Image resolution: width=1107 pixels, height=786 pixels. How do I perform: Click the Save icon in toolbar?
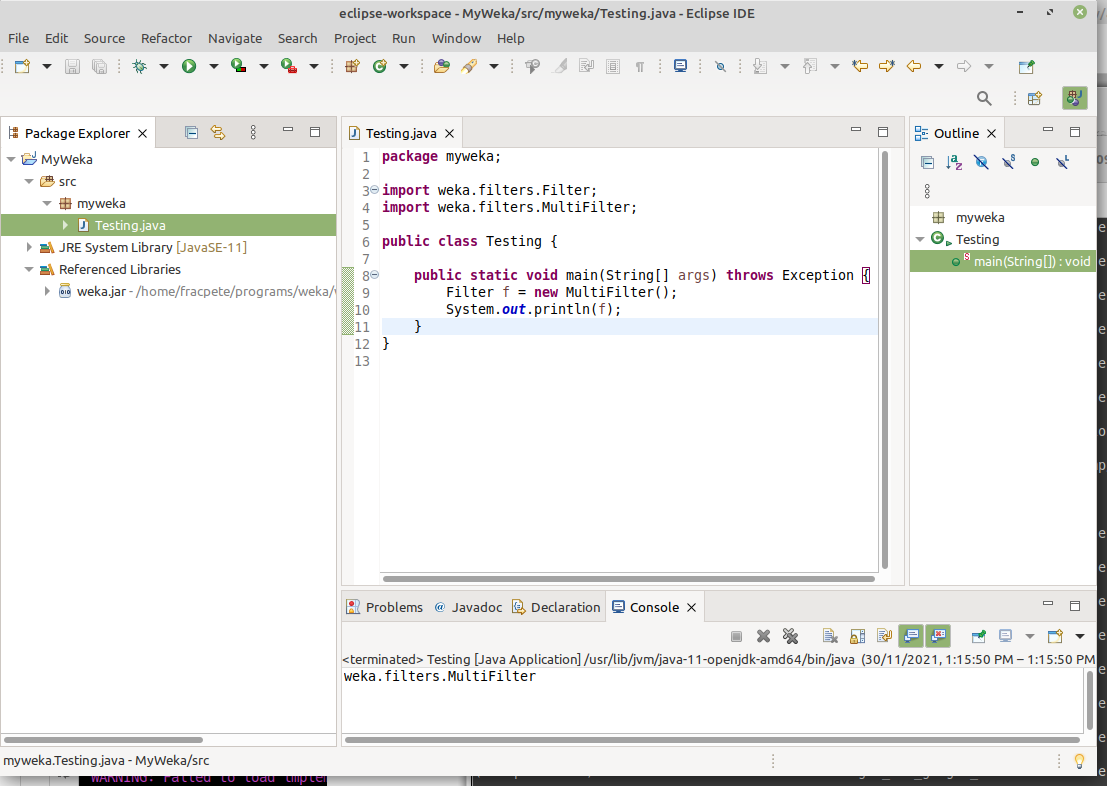coord(72,66)
